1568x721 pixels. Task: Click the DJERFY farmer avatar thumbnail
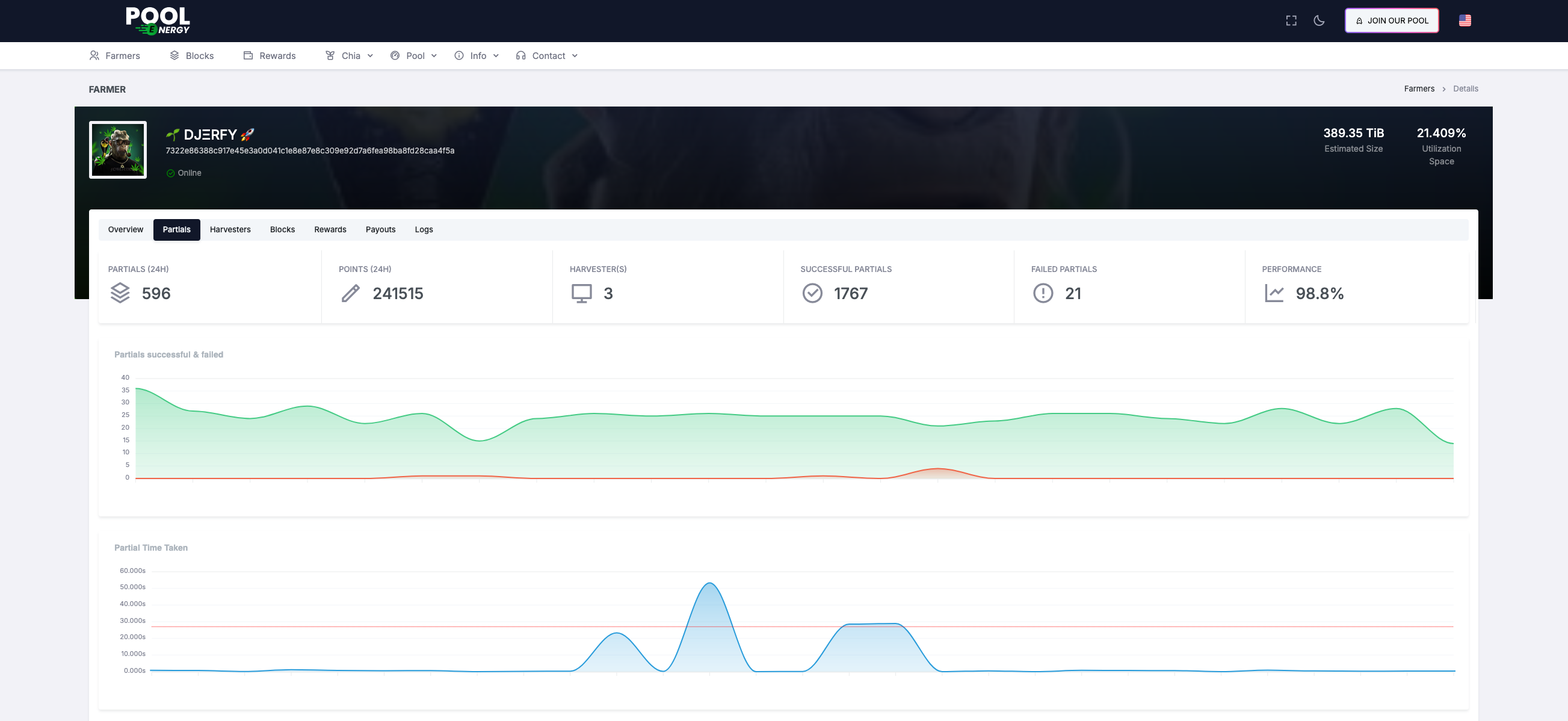pyautogui.click(x=118, y=150)
